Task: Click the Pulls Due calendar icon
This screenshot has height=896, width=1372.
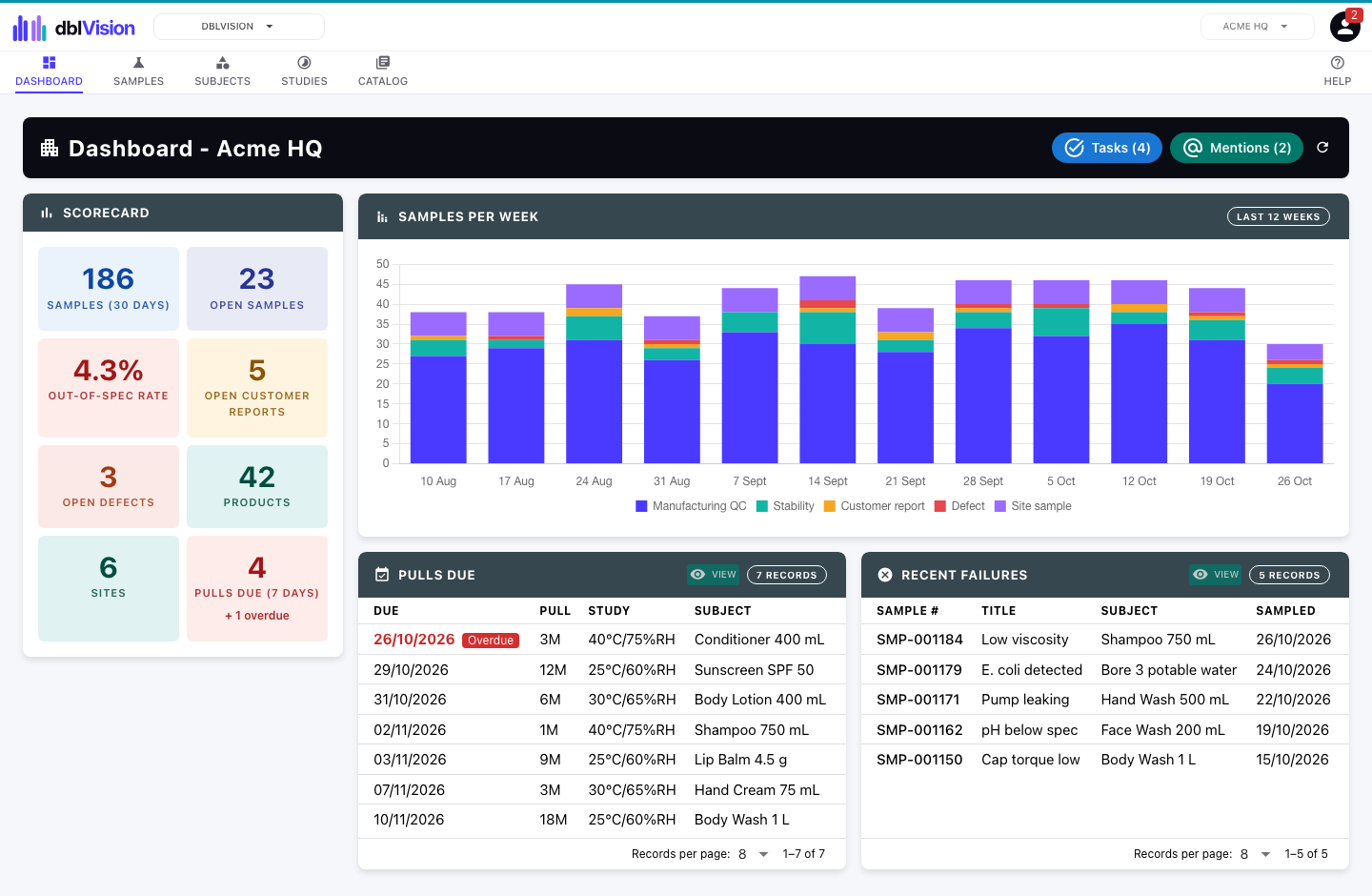Action: [x=382, y=575]
